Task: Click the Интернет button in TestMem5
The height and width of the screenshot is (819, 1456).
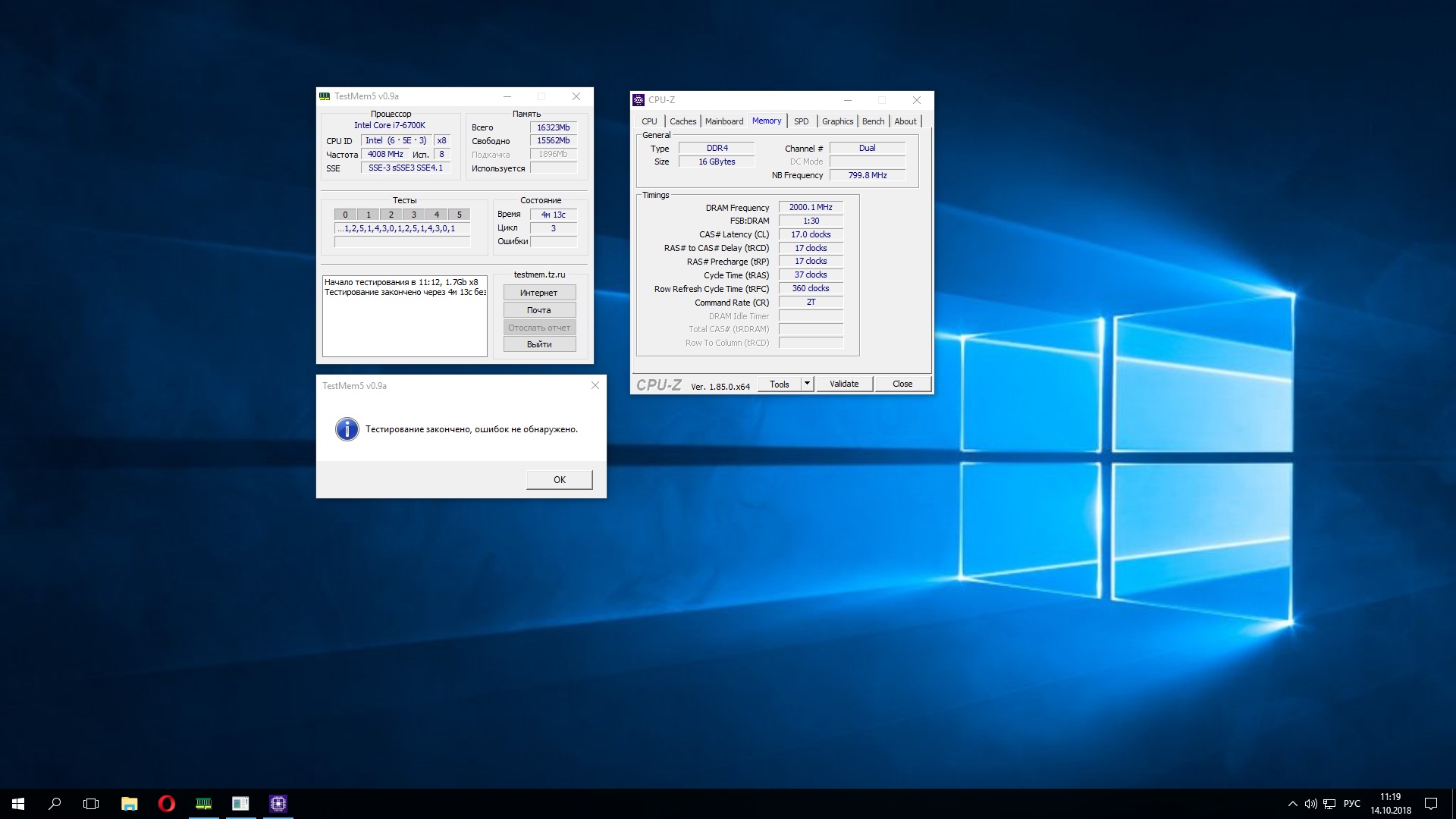Action: pos(539,293)
